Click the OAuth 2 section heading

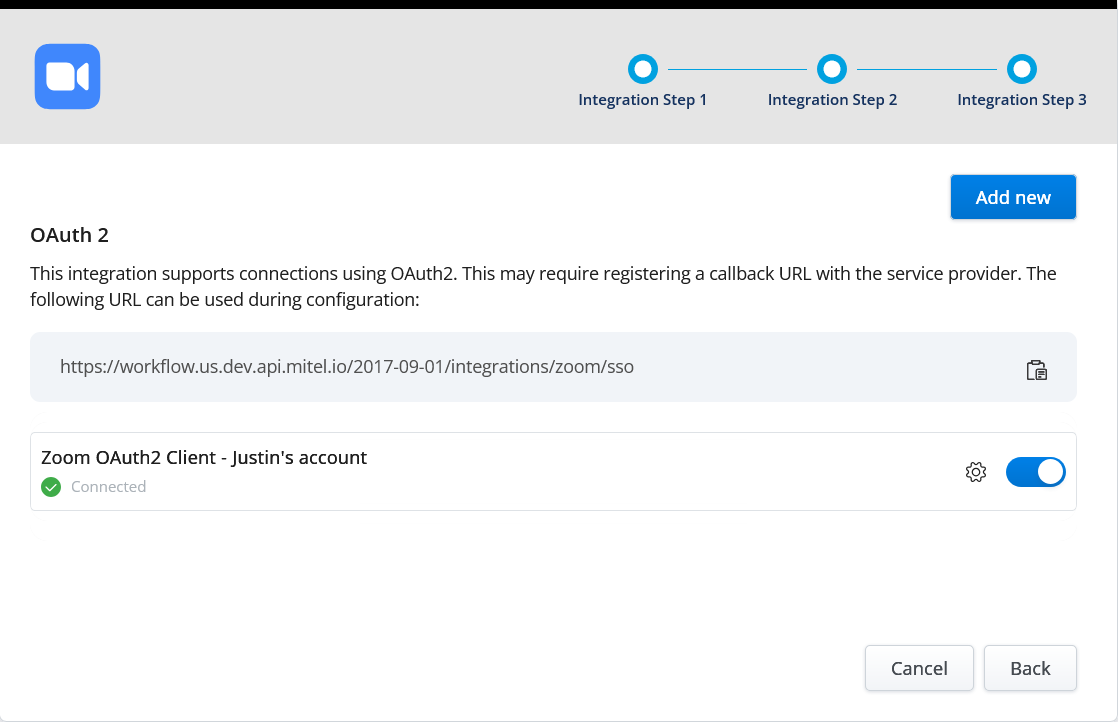pyautogui.click(x=69, y=236)
